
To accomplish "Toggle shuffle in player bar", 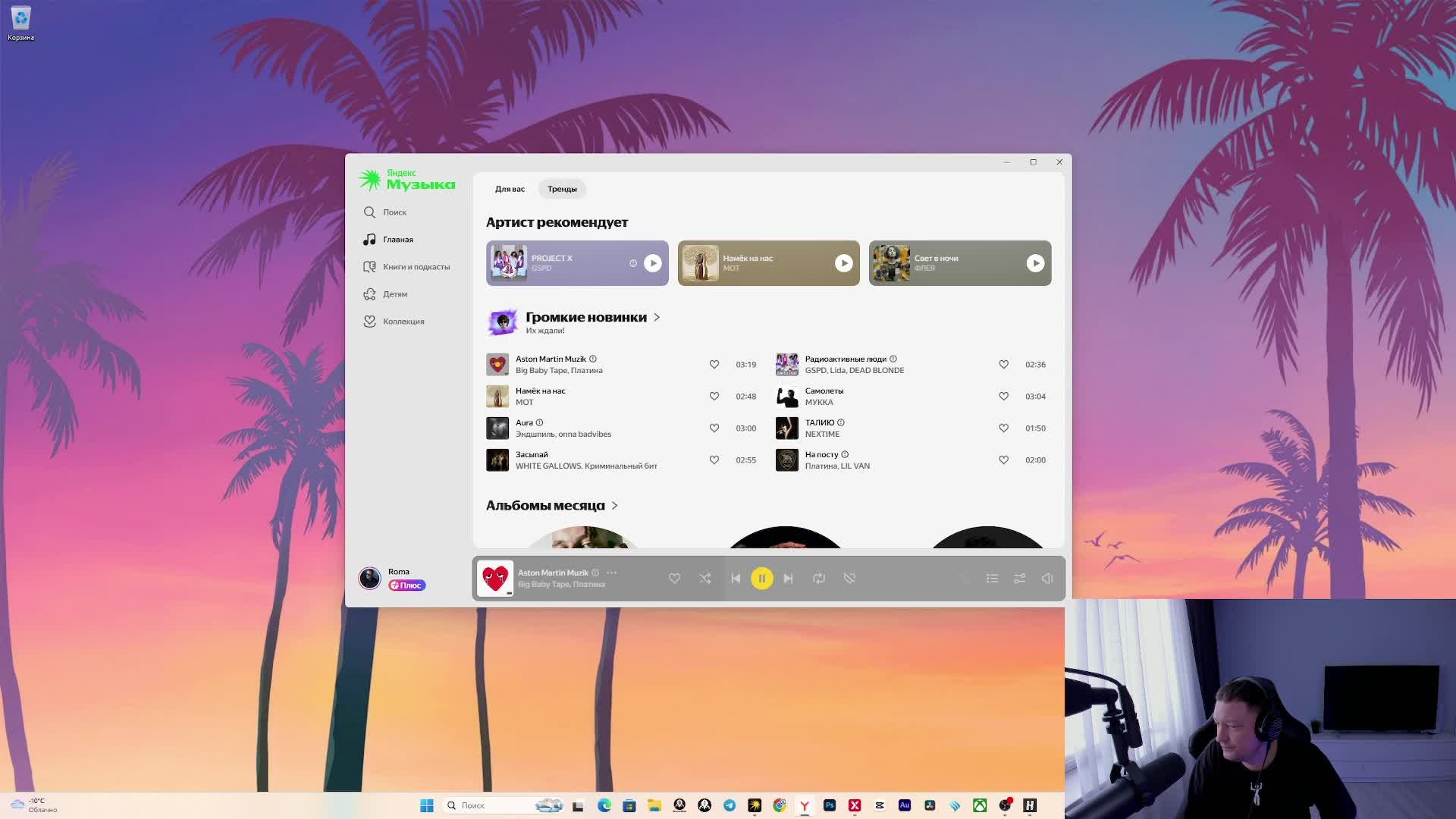I will point(704,579).
